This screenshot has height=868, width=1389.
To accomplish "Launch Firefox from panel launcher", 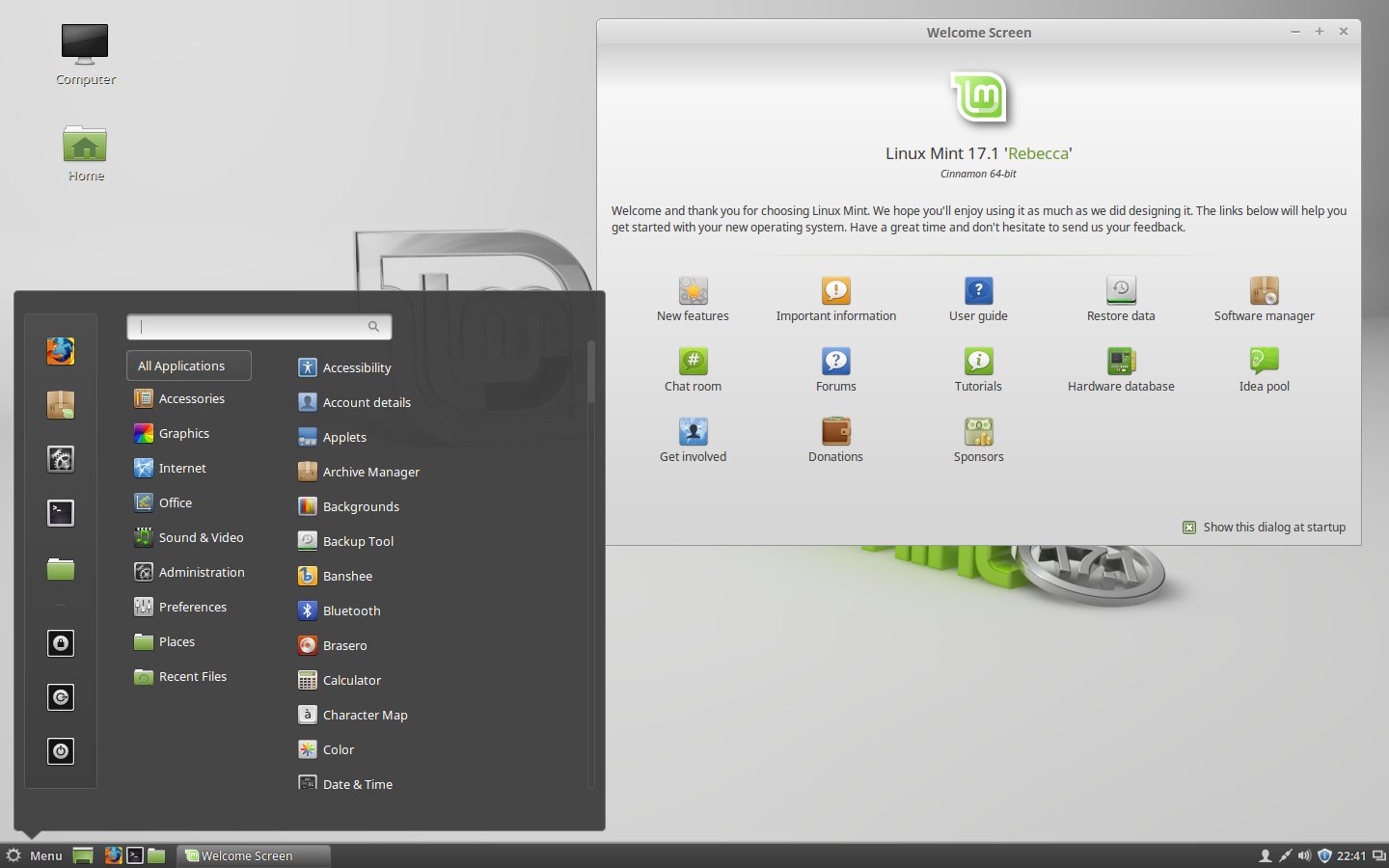I will pyautogui.click(x=114, y=855).
